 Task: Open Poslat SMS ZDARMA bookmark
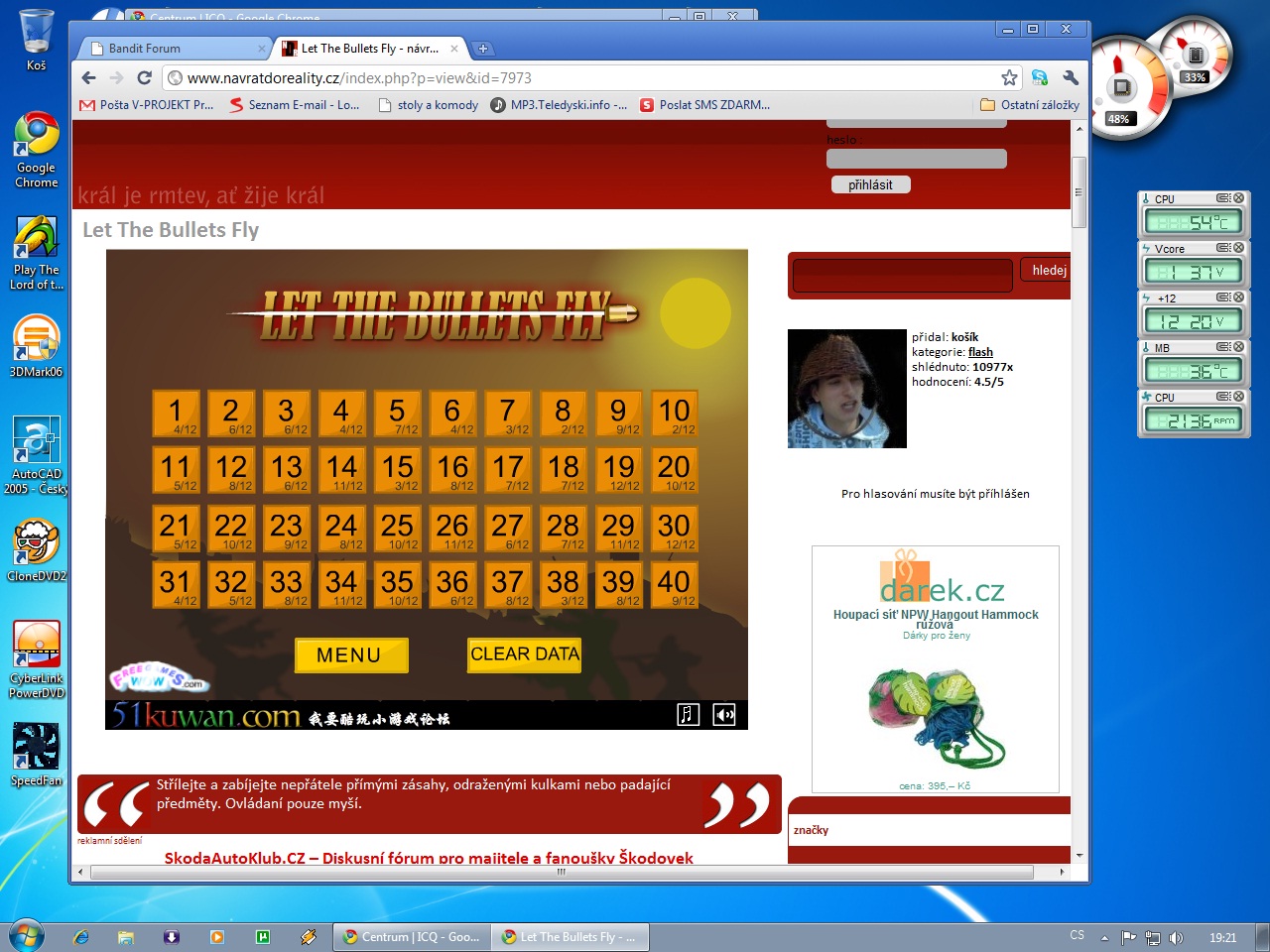pyautogui.click(x=705, y=105)
